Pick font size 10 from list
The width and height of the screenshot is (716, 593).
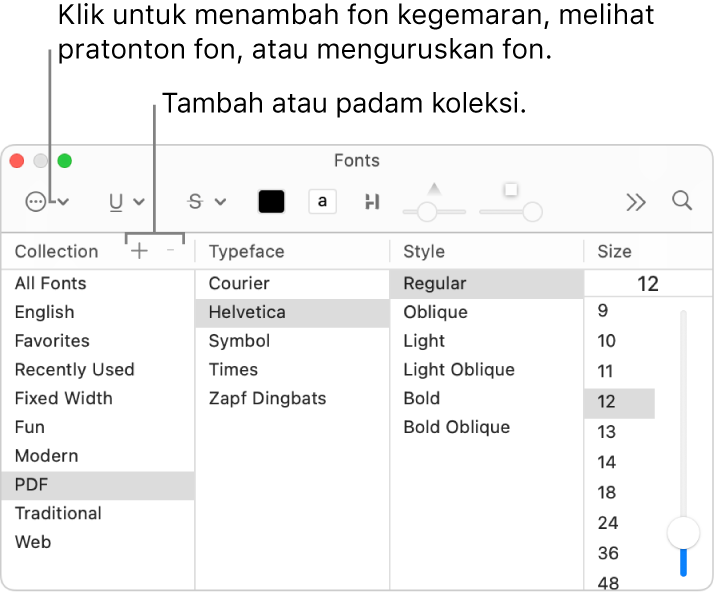coord(620,341)
